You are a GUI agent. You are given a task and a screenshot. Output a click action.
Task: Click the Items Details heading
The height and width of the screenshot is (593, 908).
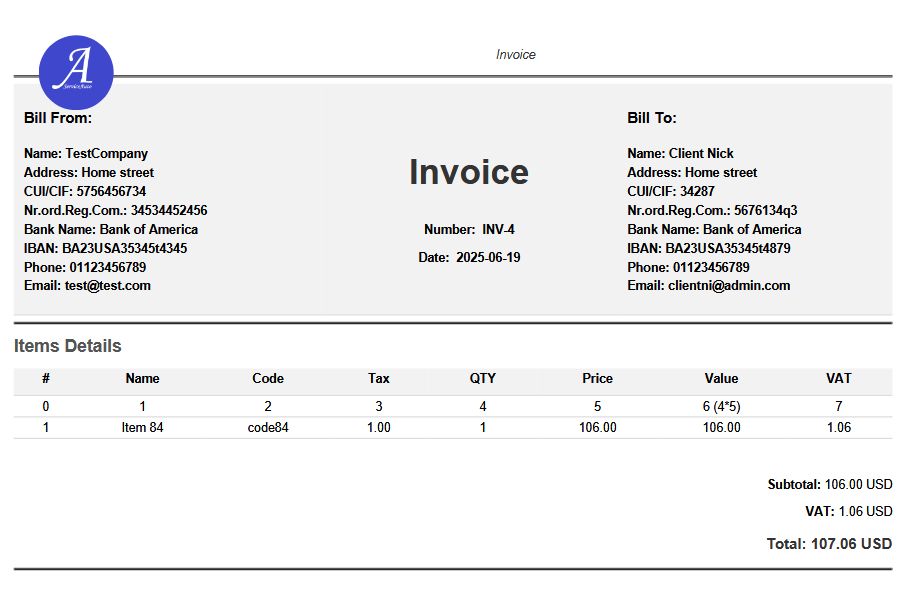click(68, 346)
